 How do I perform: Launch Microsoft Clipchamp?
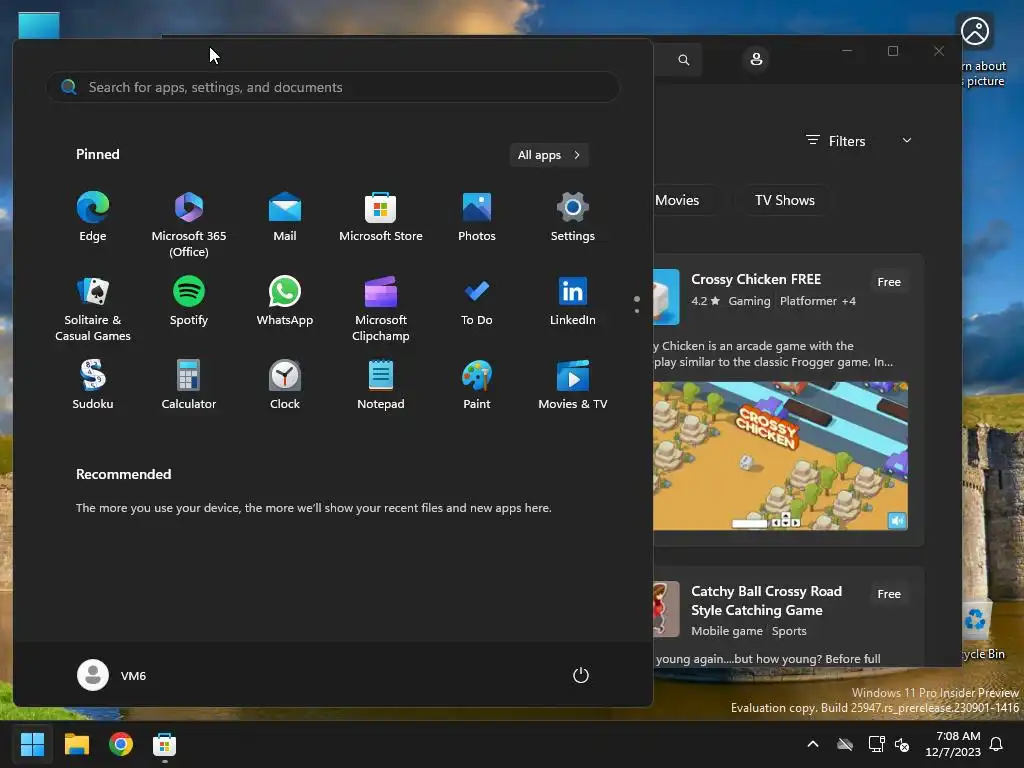point(381,310)
